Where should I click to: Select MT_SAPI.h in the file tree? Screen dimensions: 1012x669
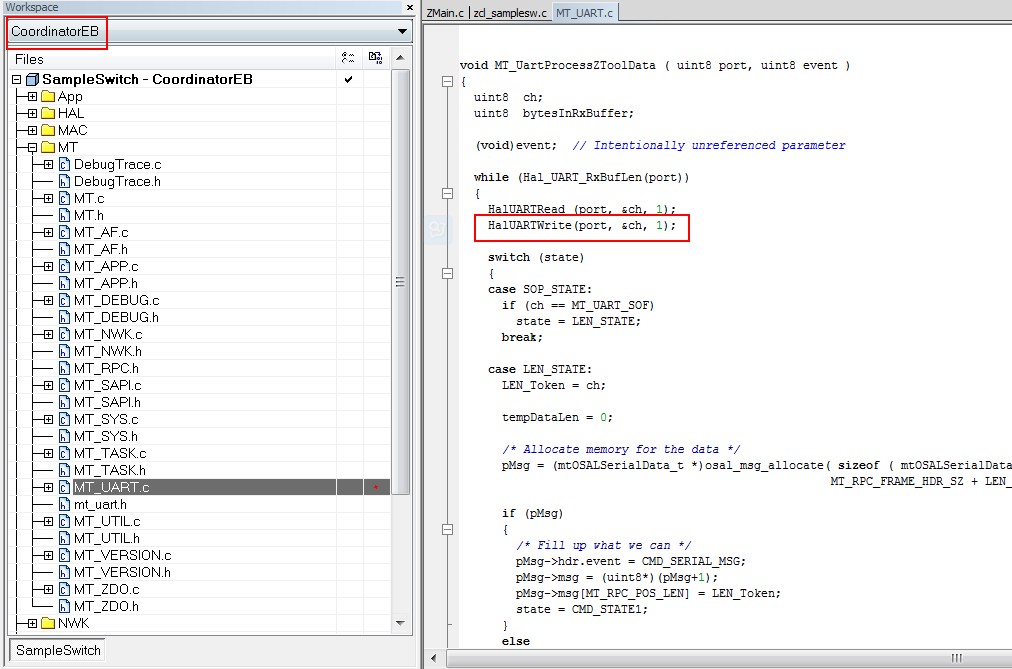coord(107,403)
